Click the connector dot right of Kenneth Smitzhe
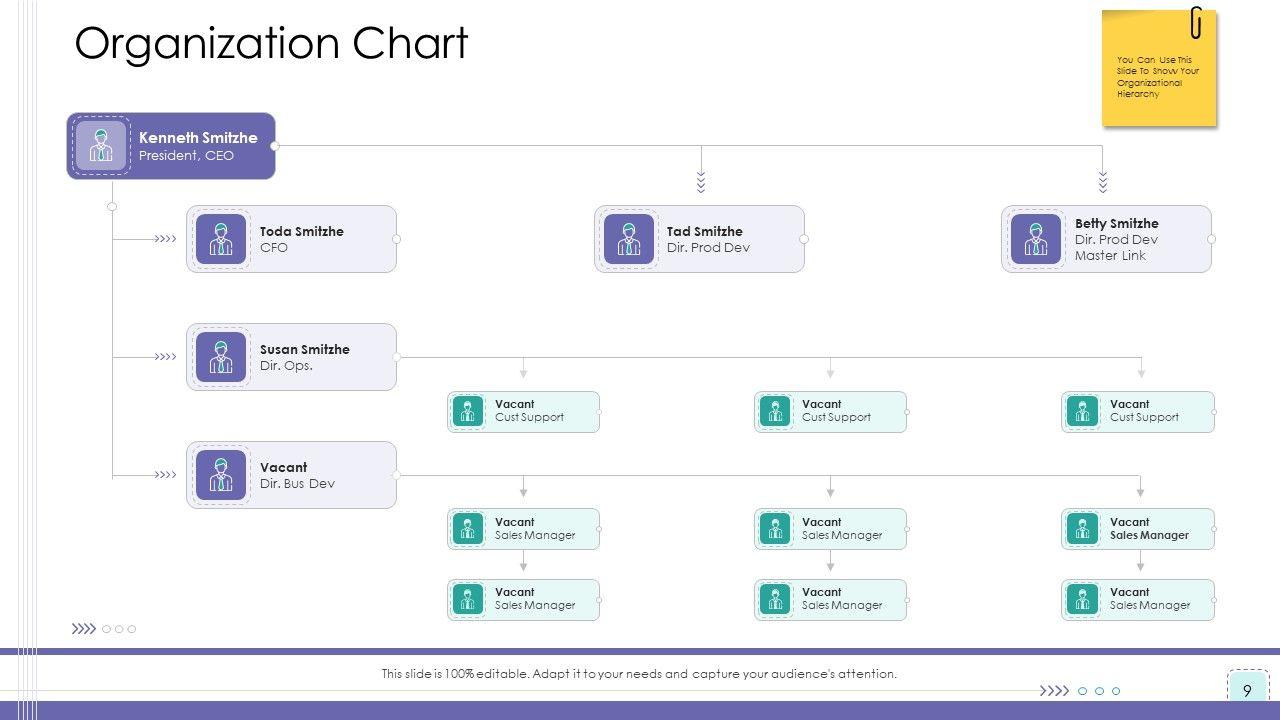Screen dimensions: 1280x720 click(x=275, y=146)
